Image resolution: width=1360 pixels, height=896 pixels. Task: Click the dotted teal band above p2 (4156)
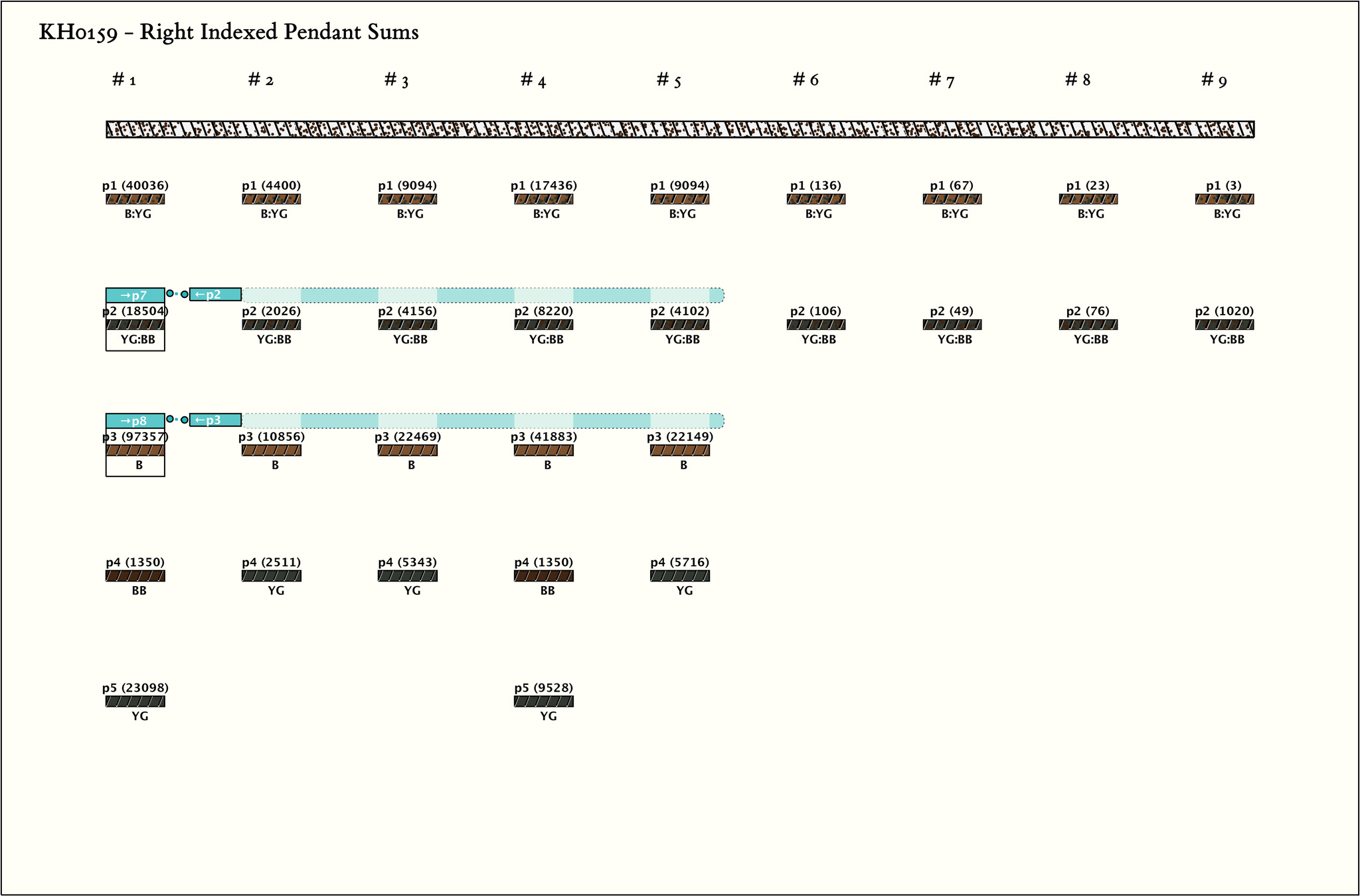tap(407, 295)
